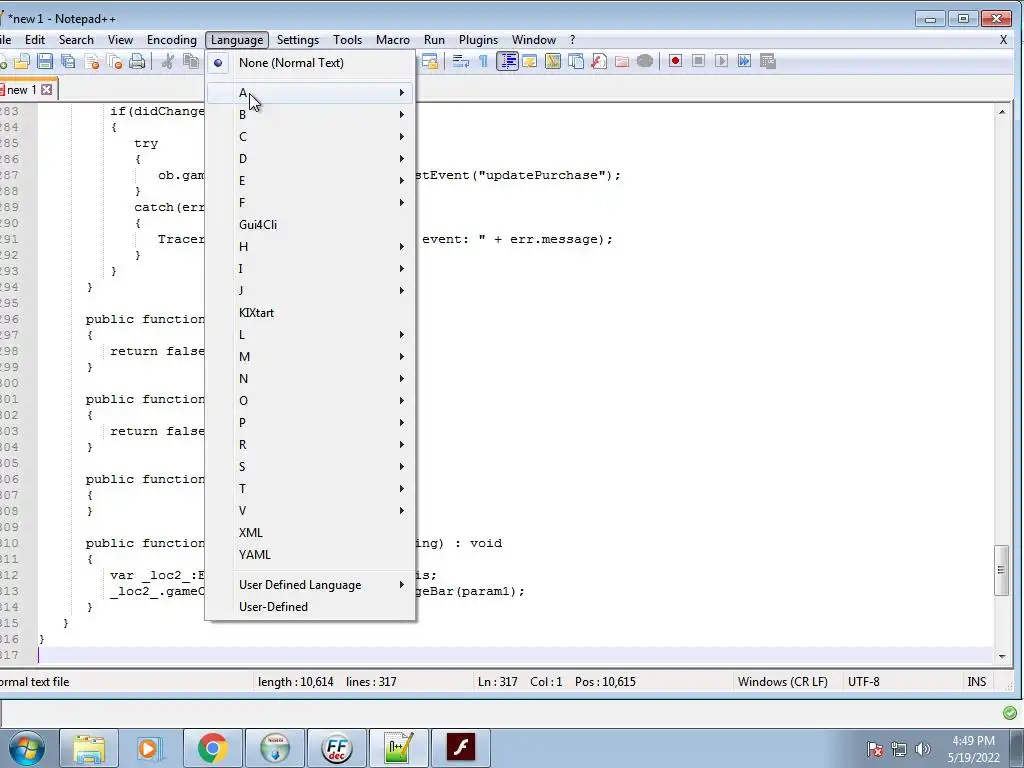Click the vertical scrollbar thumb
Viewport: 1024px width, 768px height.
(1001, 570)
